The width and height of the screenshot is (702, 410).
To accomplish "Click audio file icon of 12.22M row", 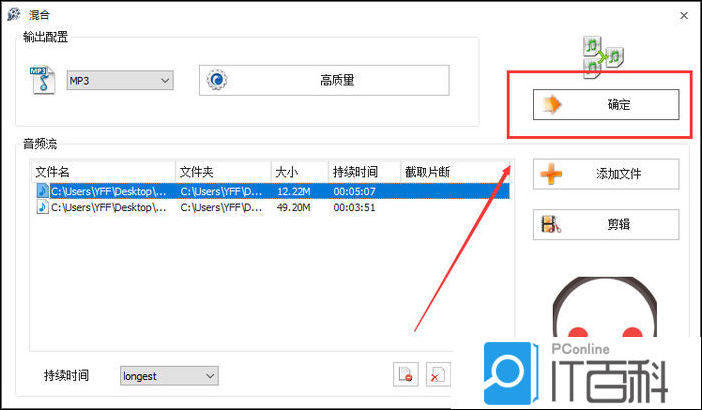I will [43, 191].
